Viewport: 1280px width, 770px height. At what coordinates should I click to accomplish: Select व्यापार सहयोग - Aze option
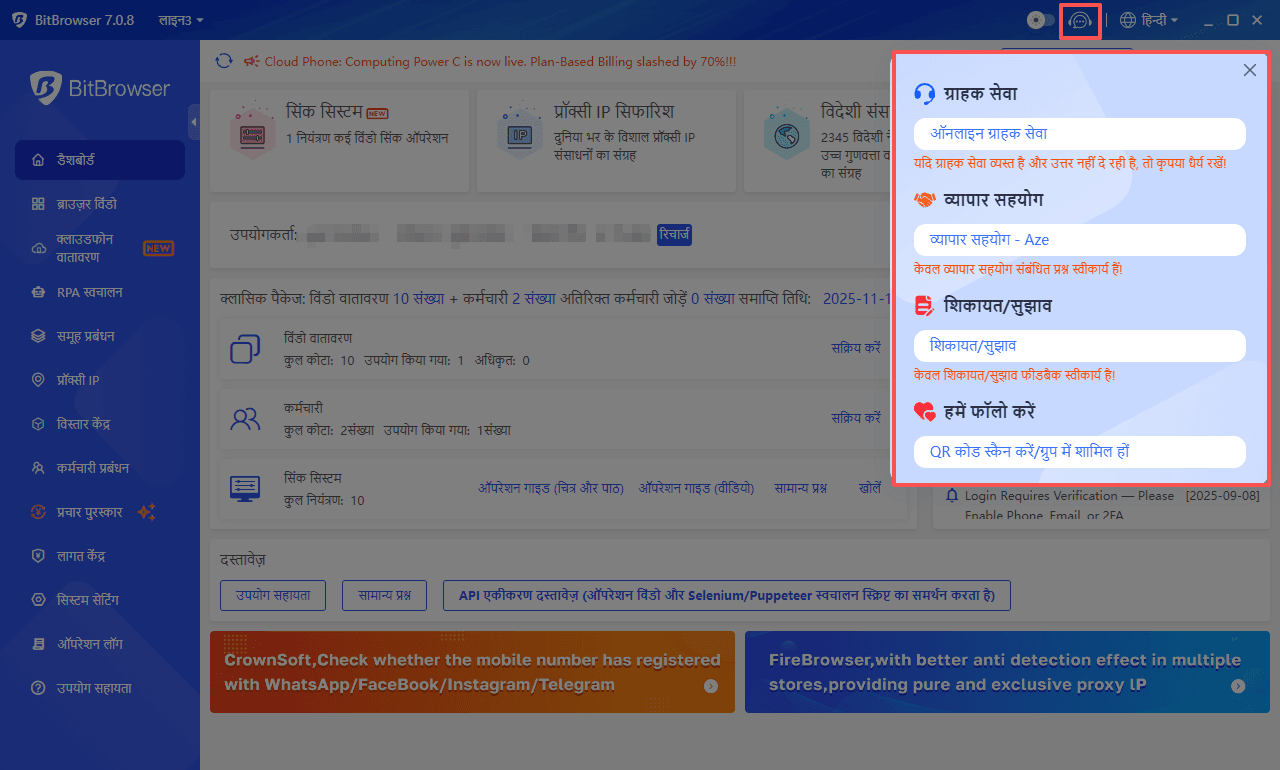coord(1079,240)
